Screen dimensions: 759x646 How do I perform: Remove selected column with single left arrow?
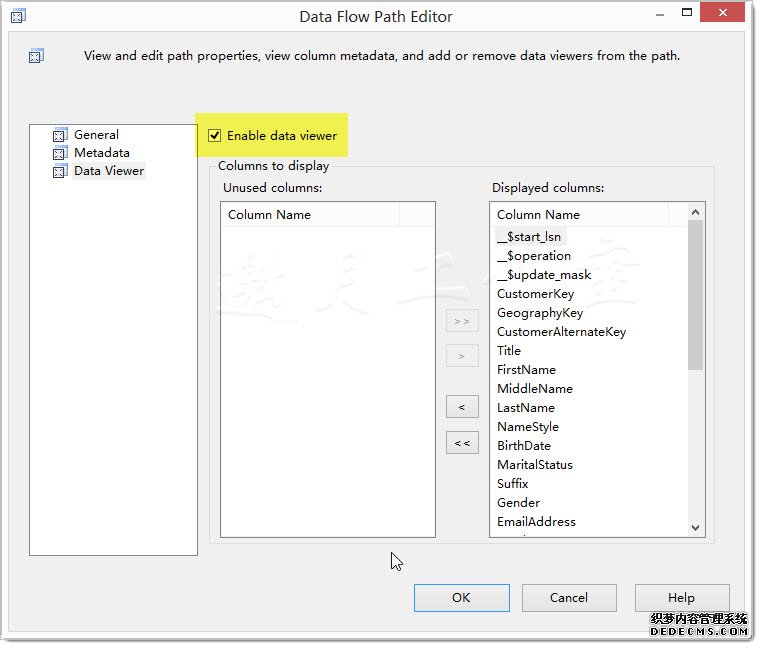[x=461, y=407]
